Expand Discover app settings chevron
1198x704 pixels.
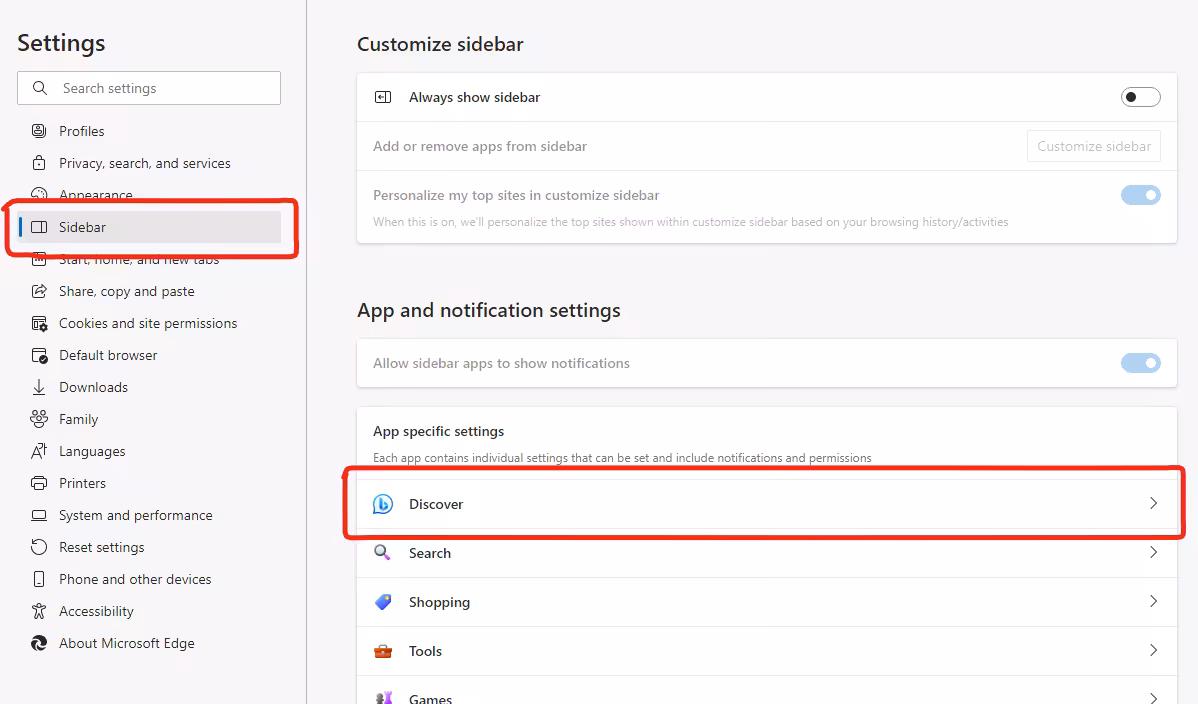point(1154,503)
